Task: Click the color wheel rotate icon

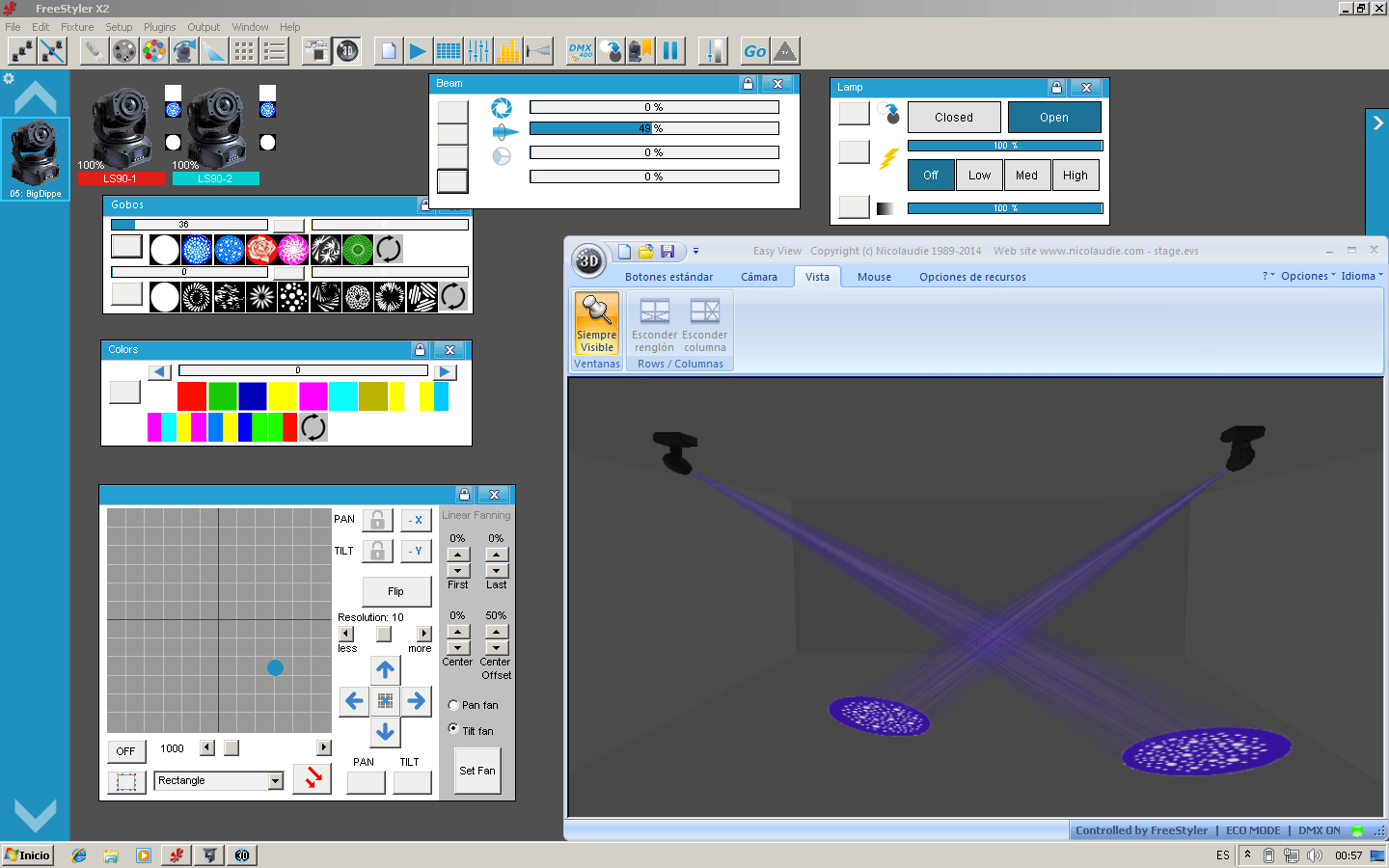Action: (313, 426)
